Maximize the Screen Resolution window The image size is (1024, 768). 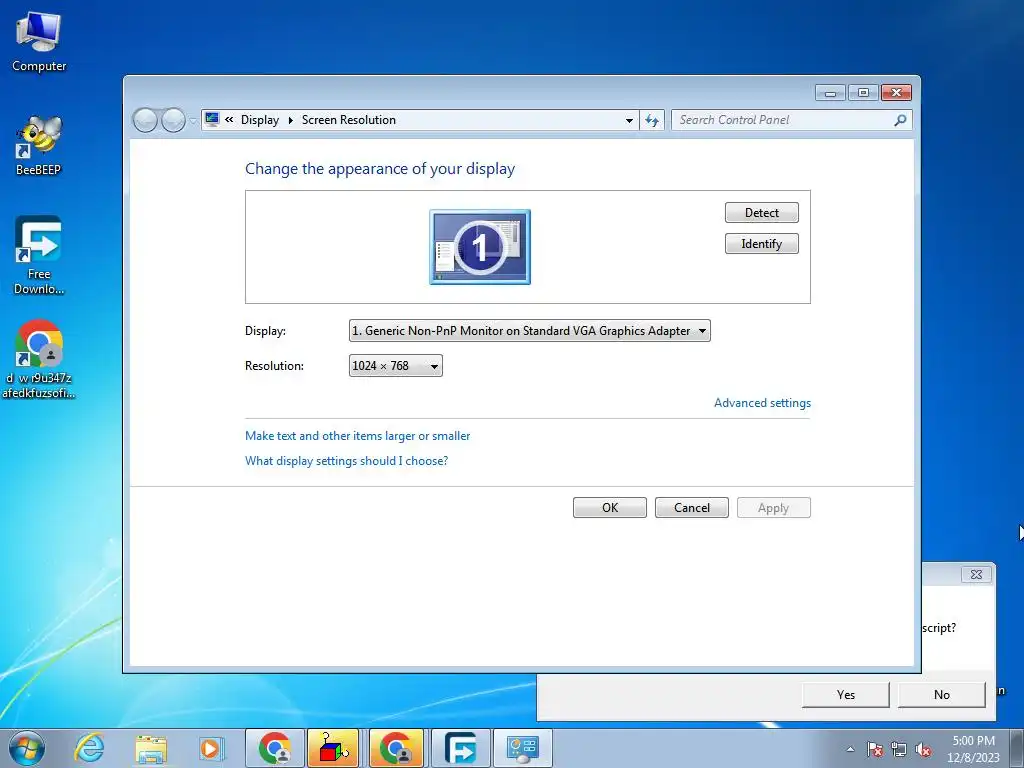863,93
